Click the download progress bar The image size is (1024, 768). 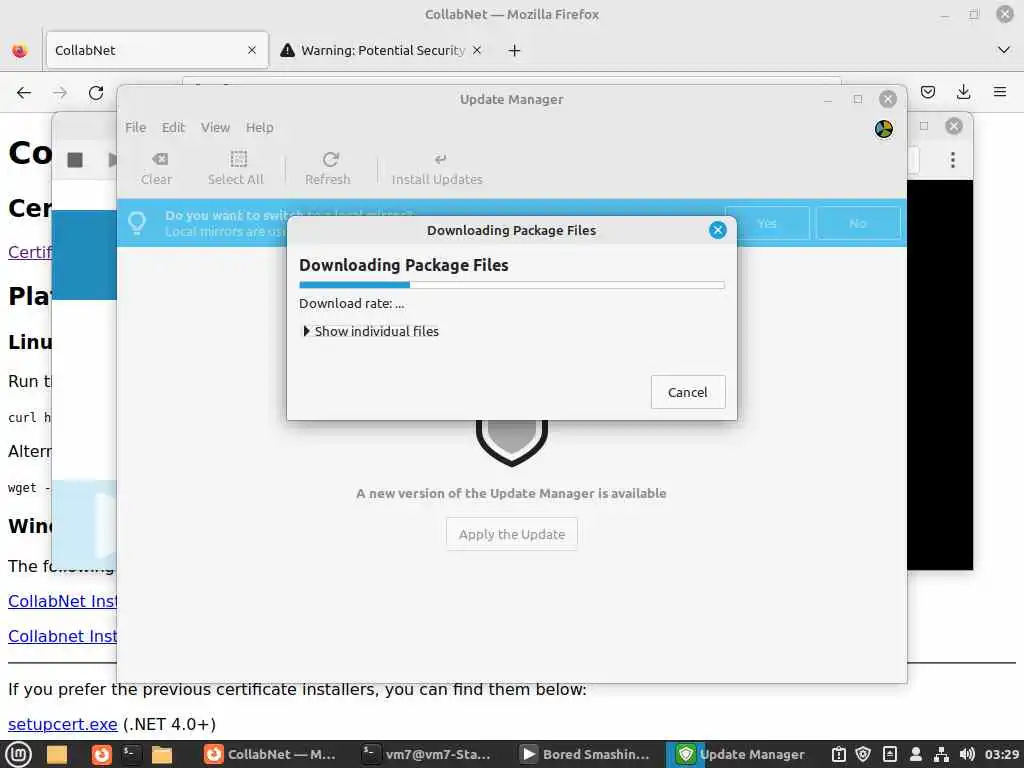coord(511,285)
